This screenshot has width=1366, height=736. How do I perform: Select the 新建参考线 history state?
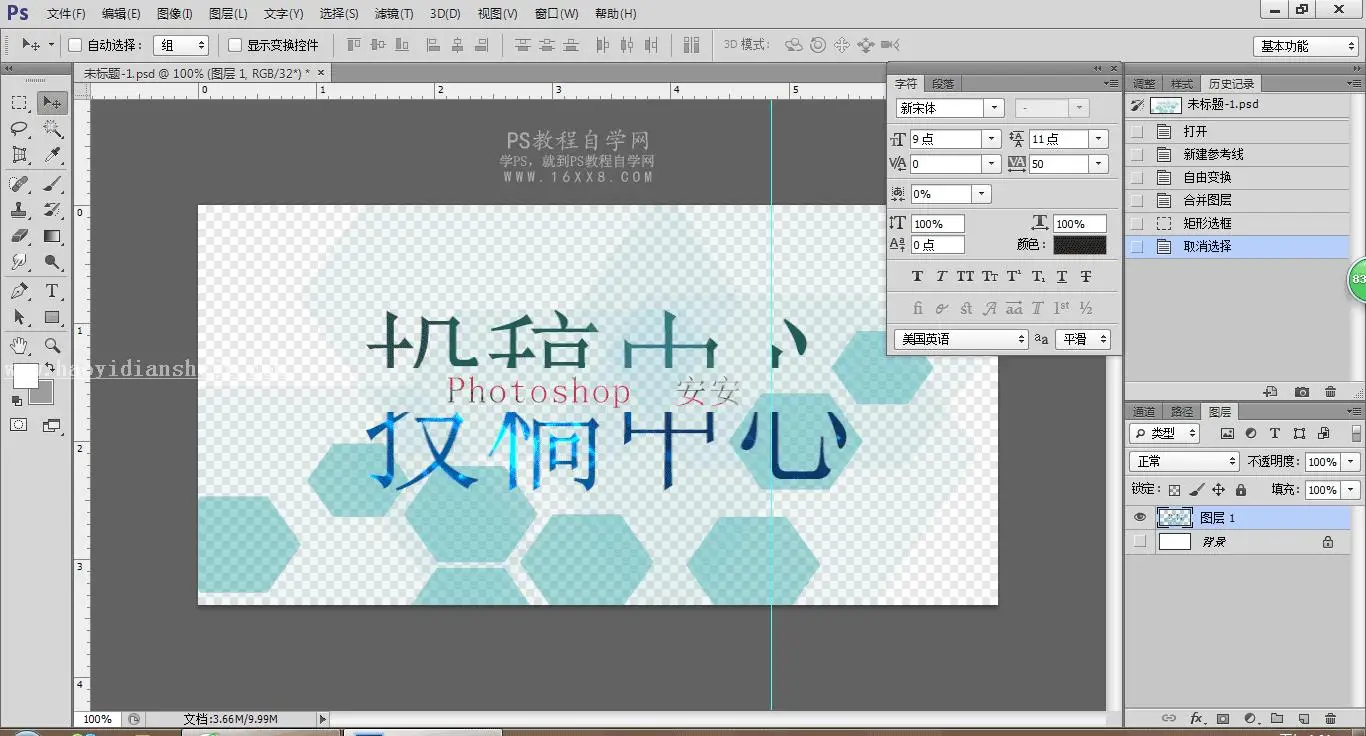(1238, 154)
